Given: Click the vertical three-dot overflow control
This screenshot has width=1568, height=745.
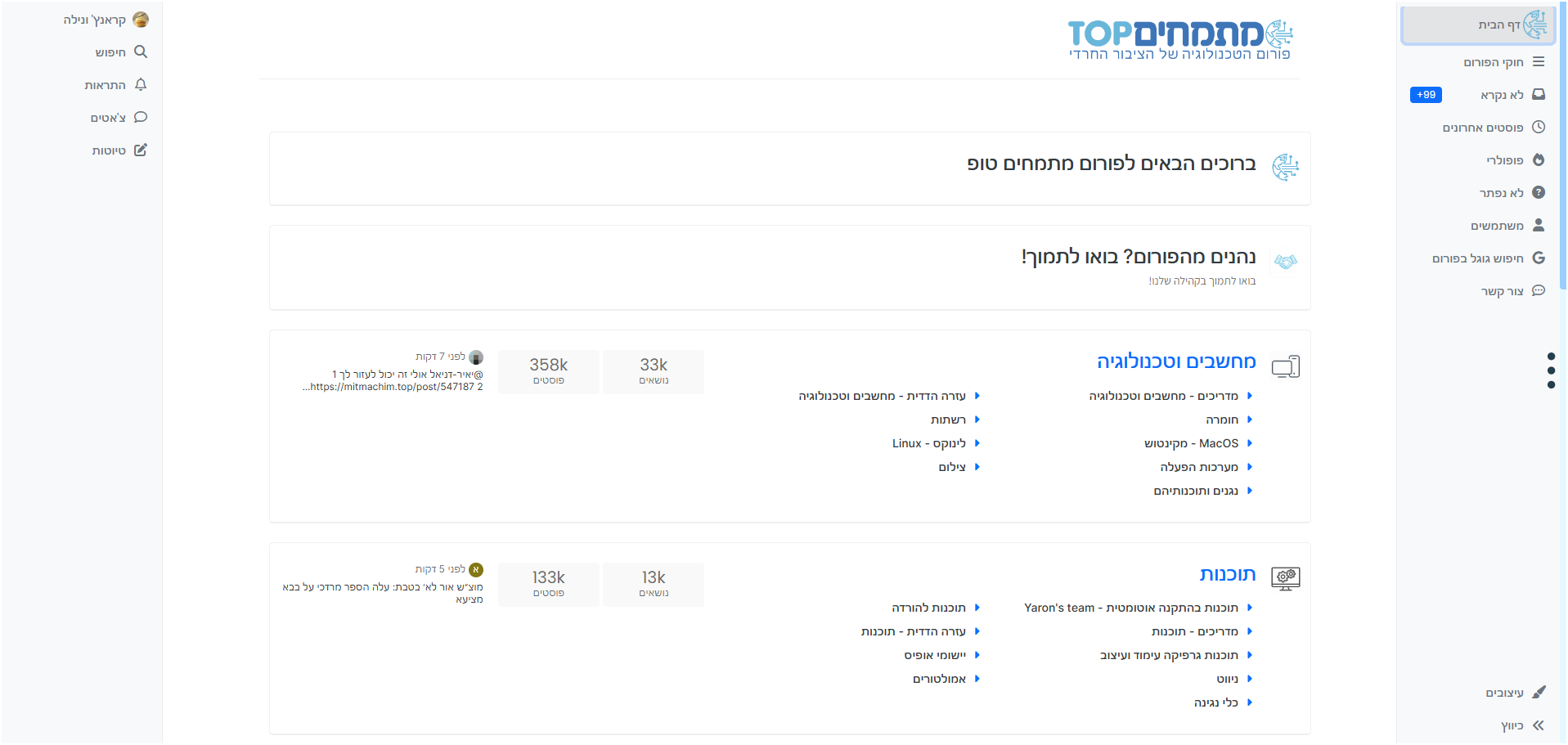Looking at the screenshot, I should click(1552, 370).
